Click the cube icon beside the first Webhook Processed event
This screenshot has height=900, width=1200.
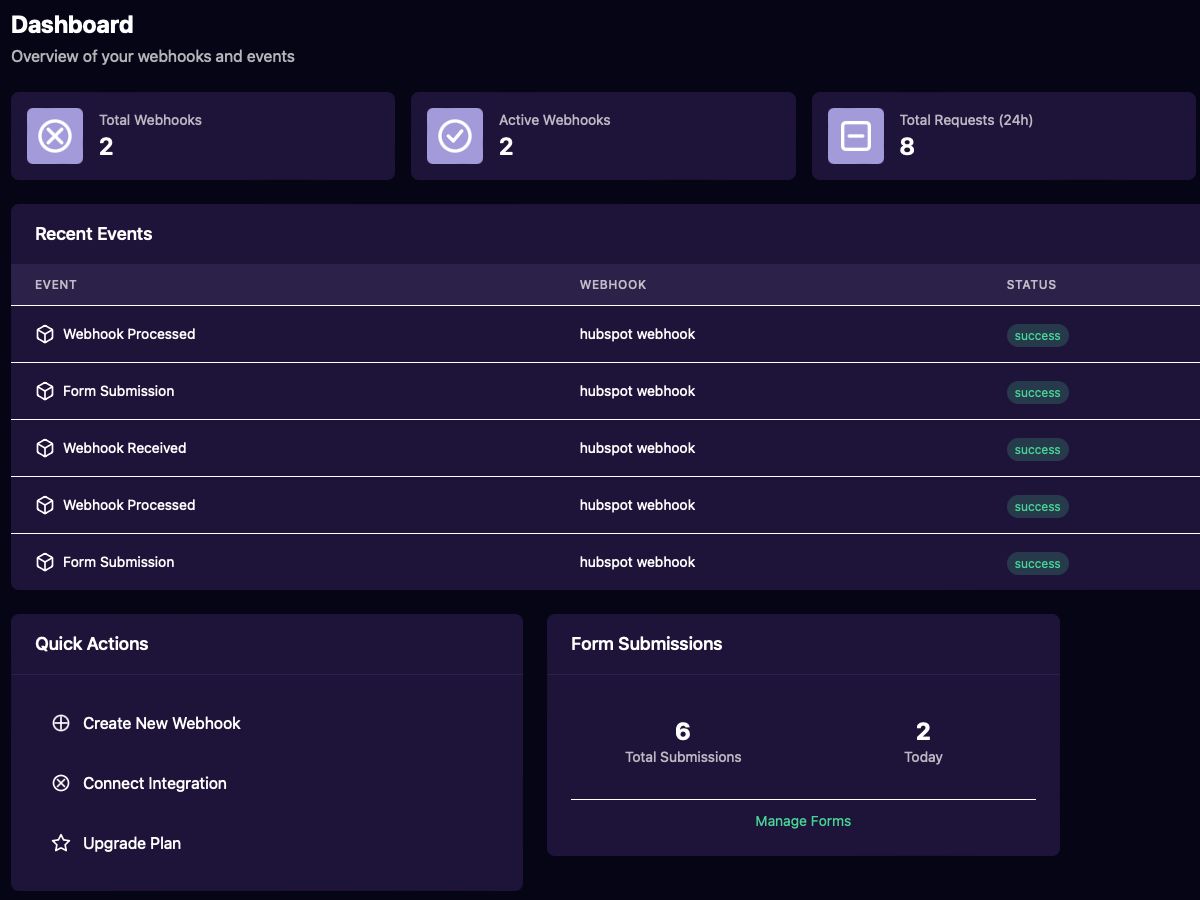[x=45, y=333]
